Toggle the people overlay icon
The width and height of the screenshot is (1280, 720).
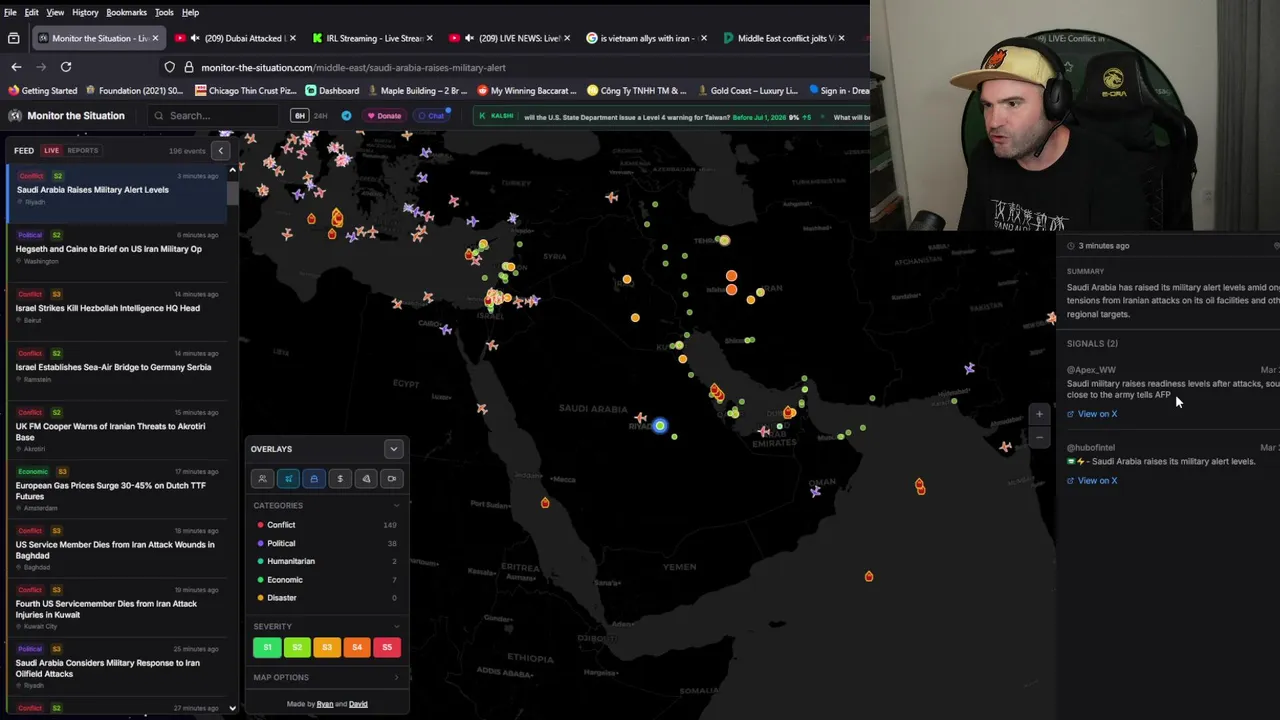click(x=262, y=479)
